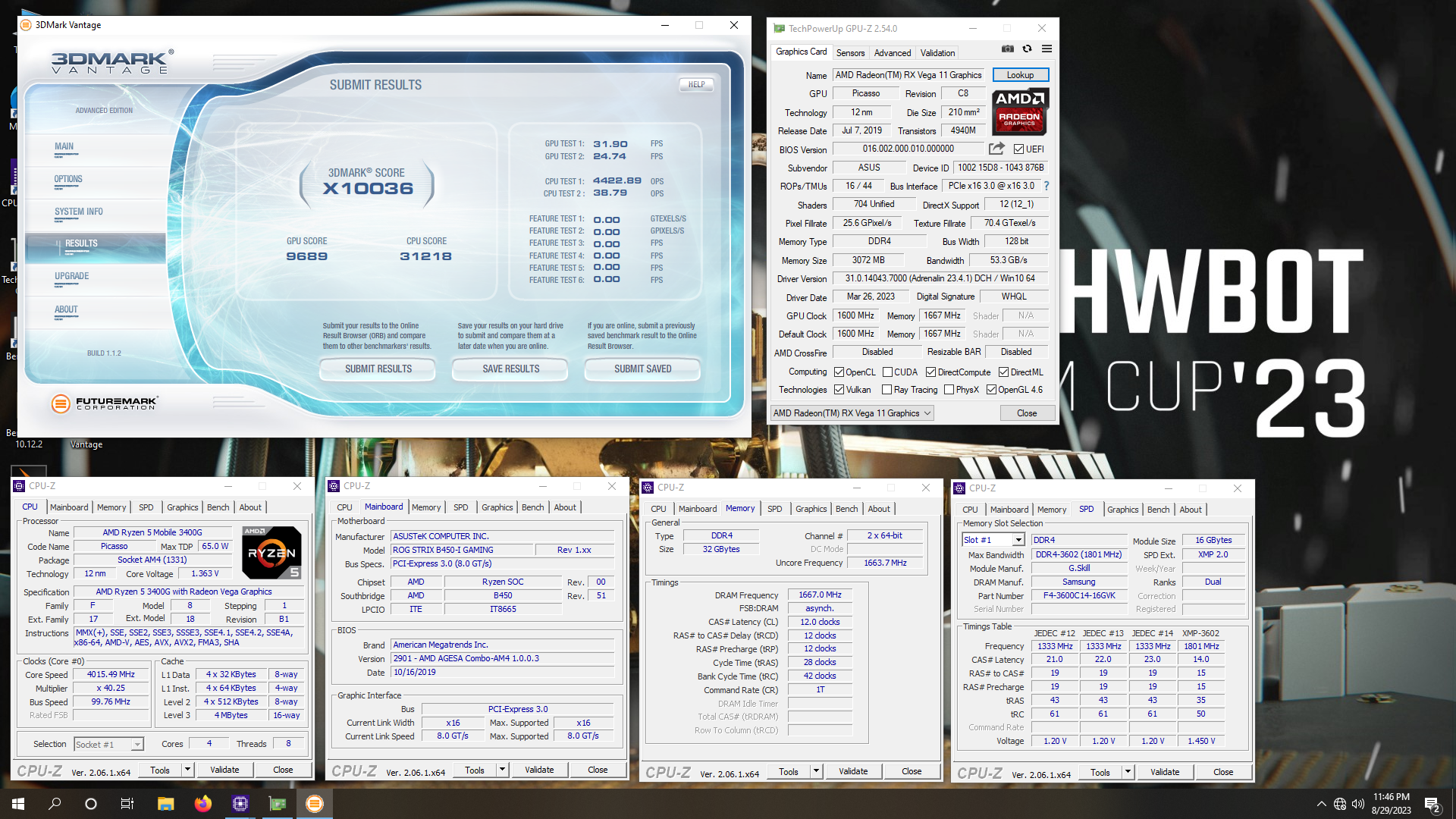1456x819 pixels.
Task: Show hidden system tray icons
Action: [x=1321, y=804]
